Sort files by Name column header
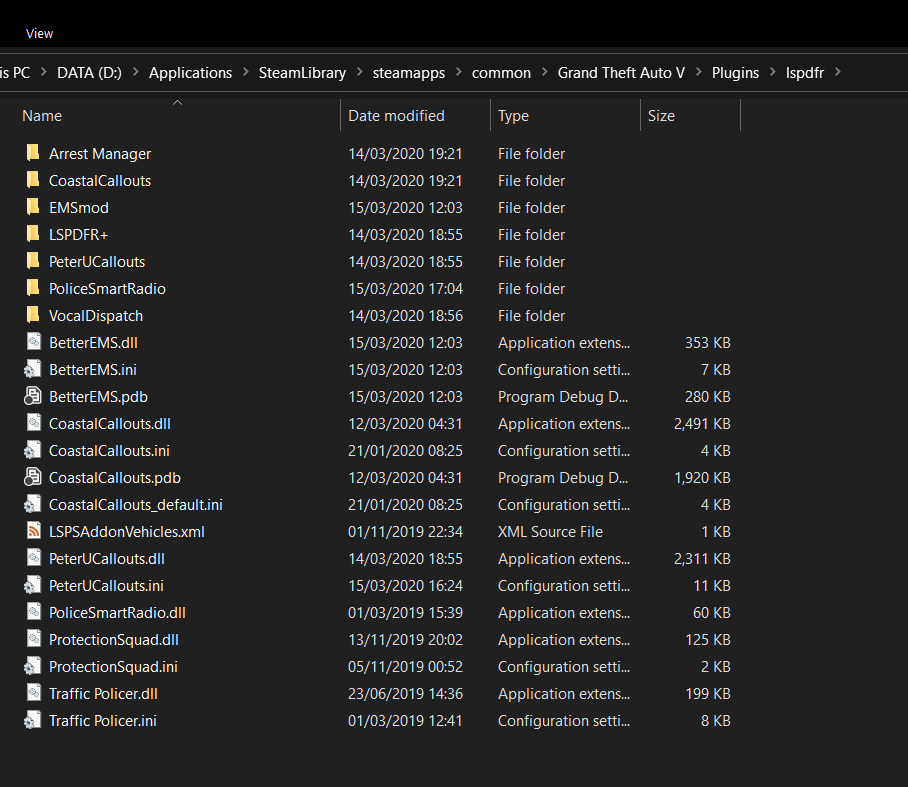The image size is (908, 787). point(42,116)
